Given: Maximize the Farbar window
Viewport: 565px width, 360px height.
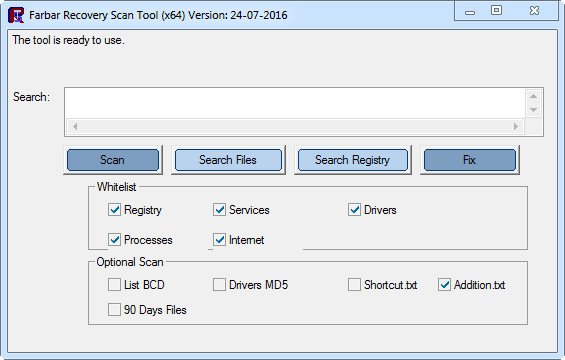Looking at the screenshot, I should pyautogui.click(x=497, y=10).
